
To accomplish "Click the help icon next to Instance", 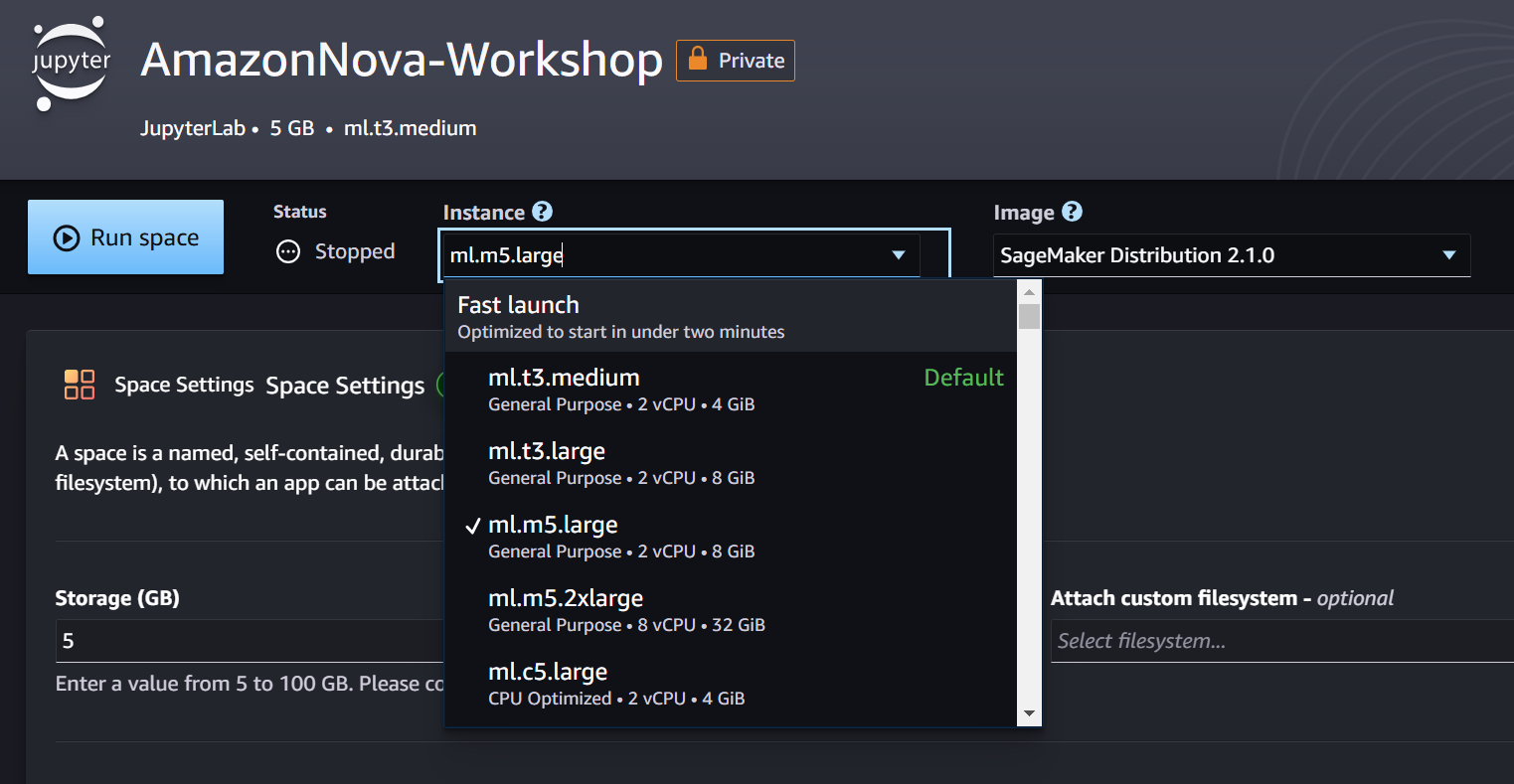I will [542, 212].
